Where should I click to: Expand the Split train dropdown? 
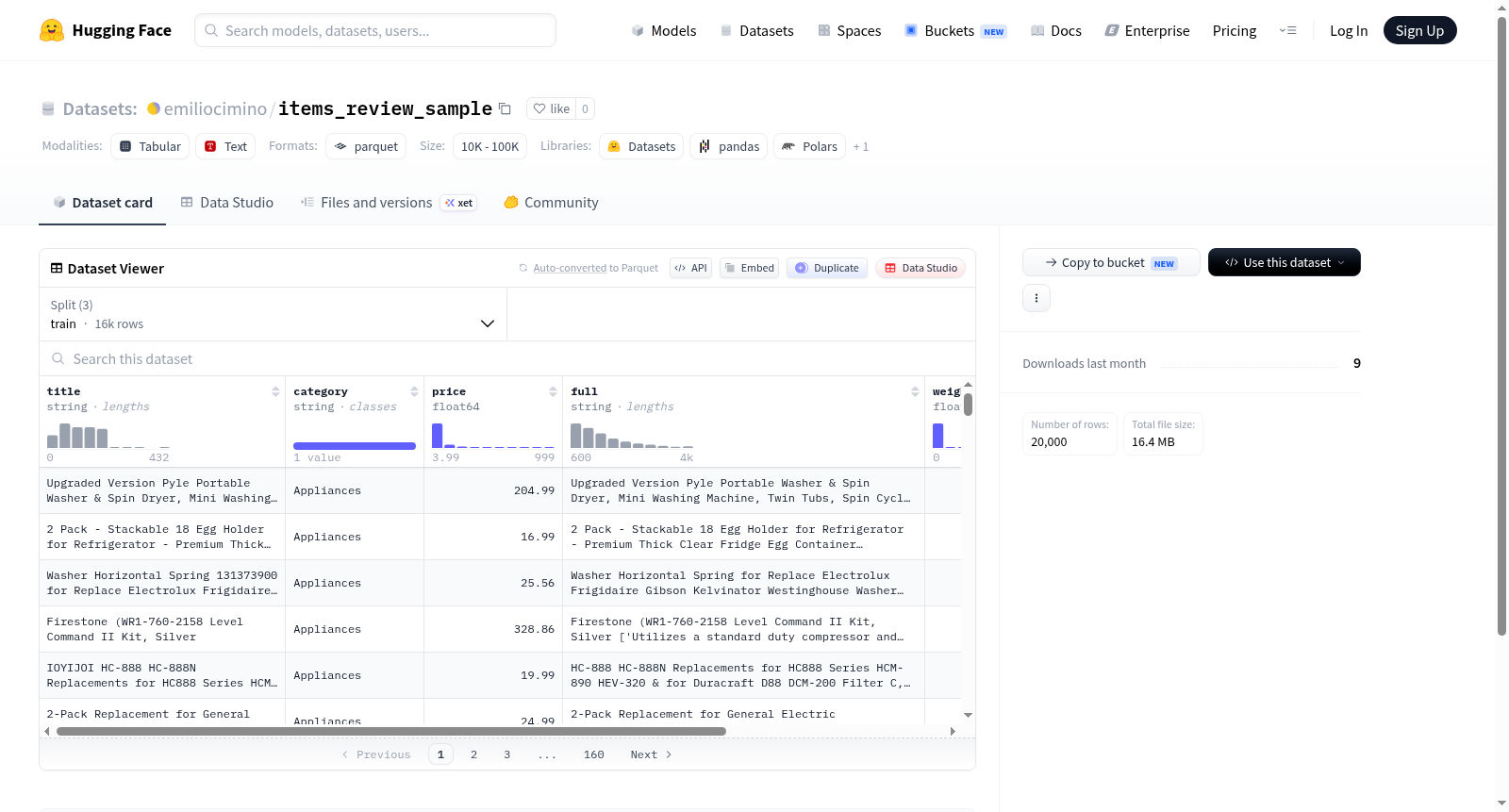tap(273, 314)
